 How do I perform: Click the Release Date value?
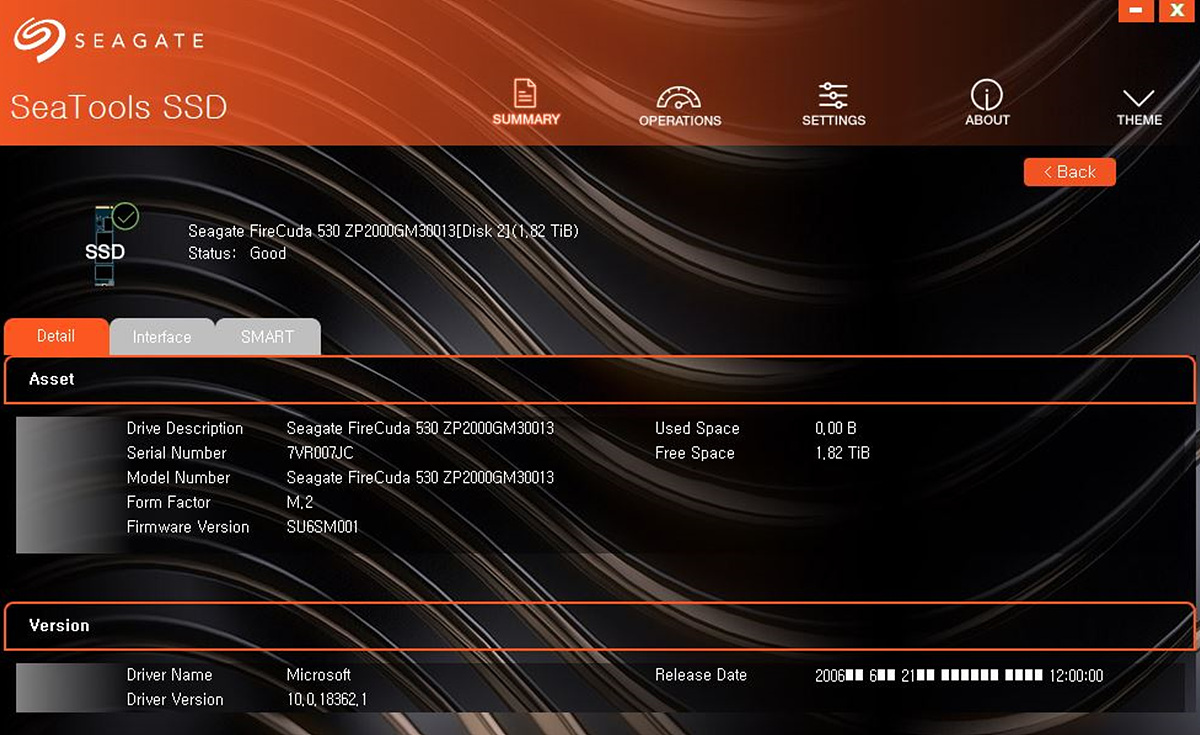(959, 676)
